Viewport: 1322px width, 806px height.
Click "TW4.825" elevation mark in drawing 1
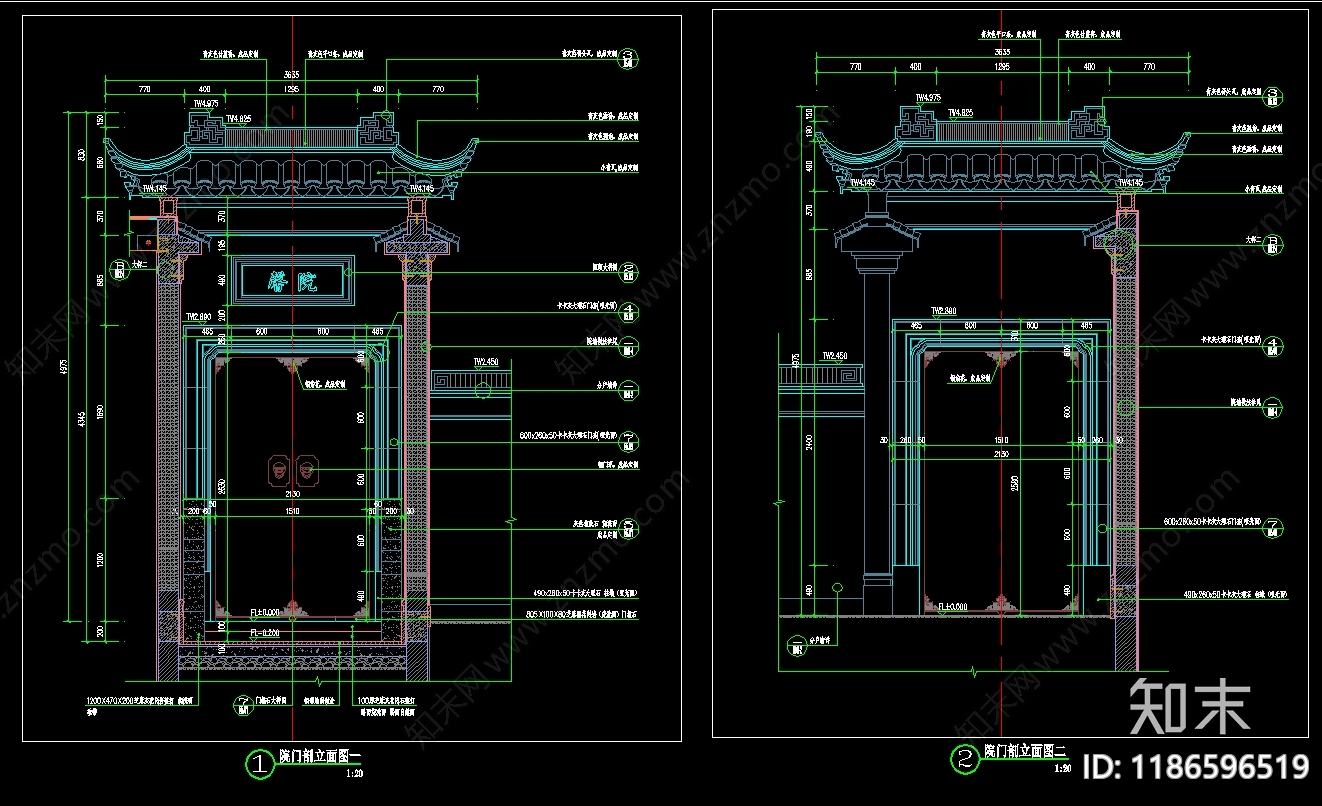[238, 118]
